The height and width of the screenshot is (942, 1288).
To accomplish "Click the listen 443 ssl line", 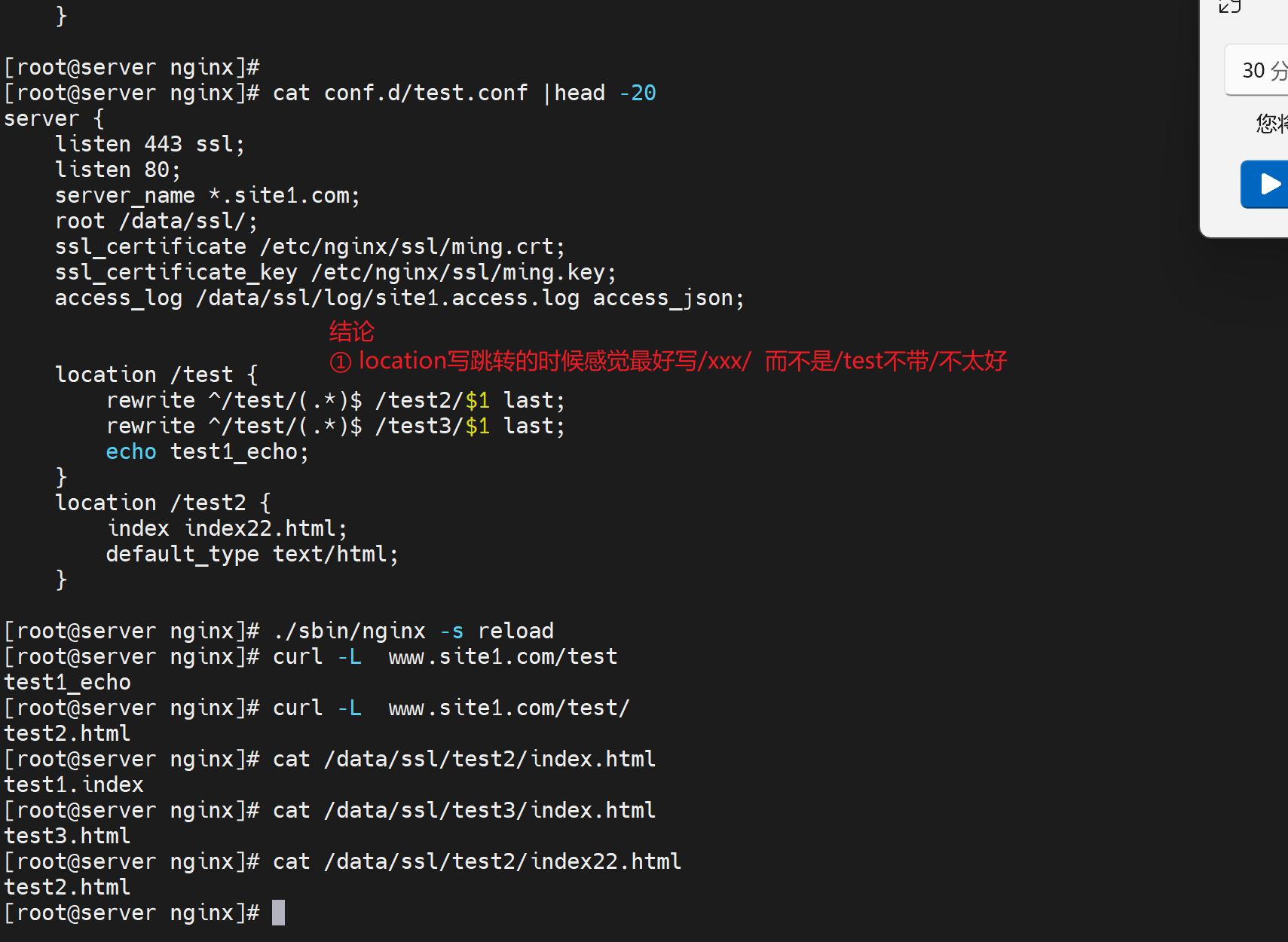I will coord(149,144).
